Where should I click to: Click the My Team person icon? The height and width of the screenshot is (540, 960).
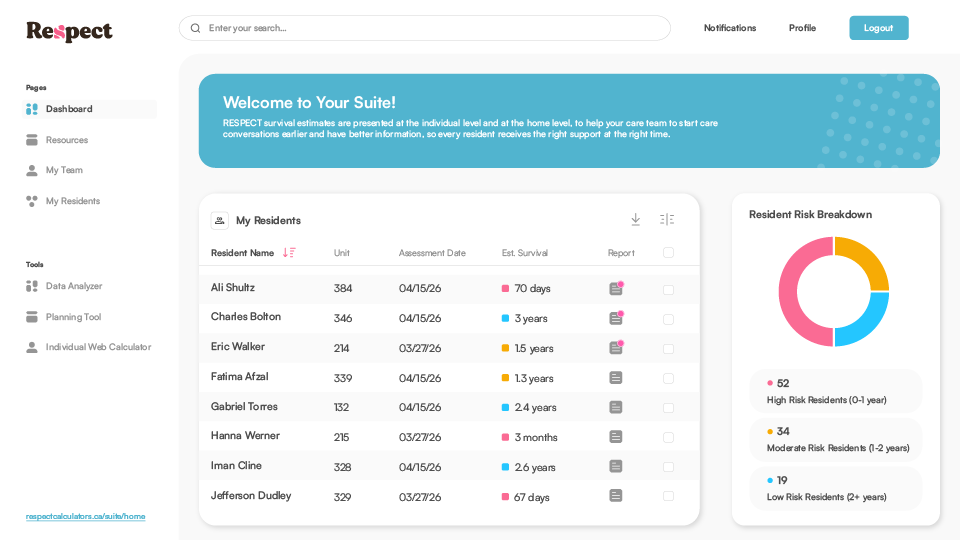(x=32, y=170)
